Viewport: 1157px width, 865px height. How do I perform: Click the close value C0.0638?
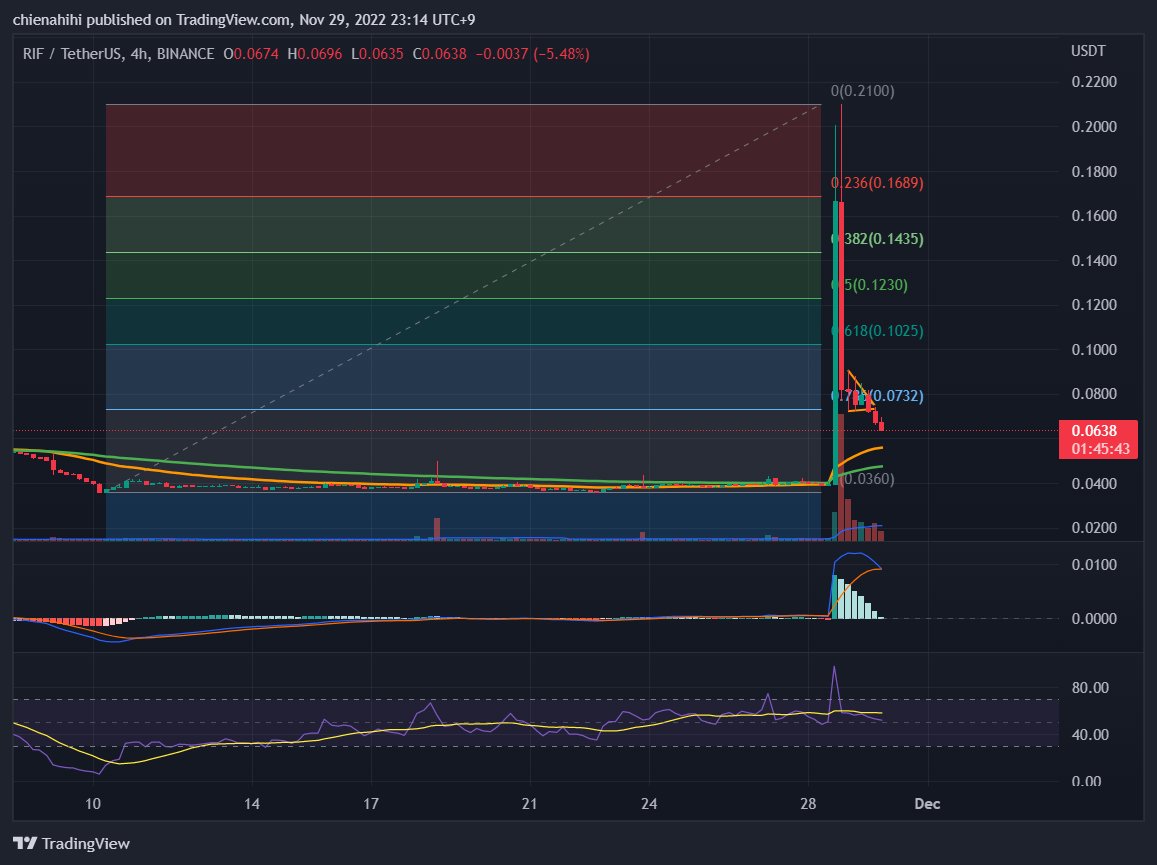[439, 54]
